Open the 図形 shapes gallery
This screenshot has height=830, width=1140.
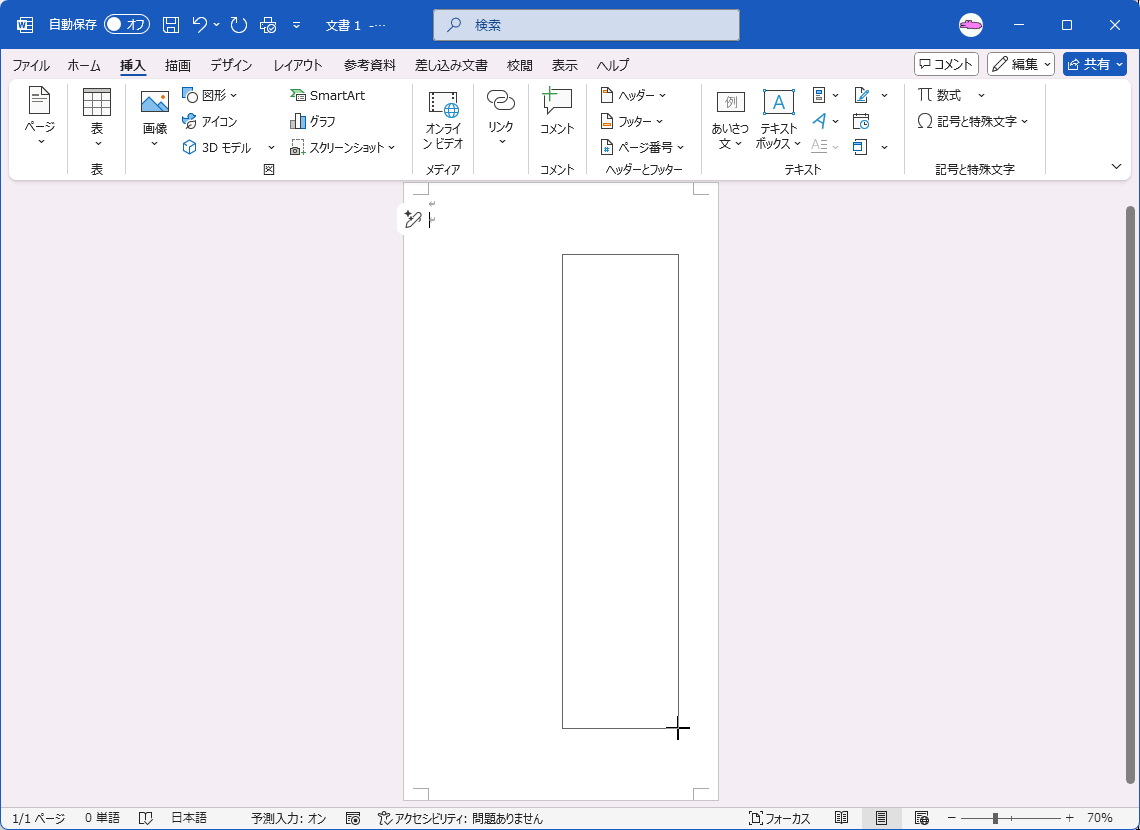209,95
